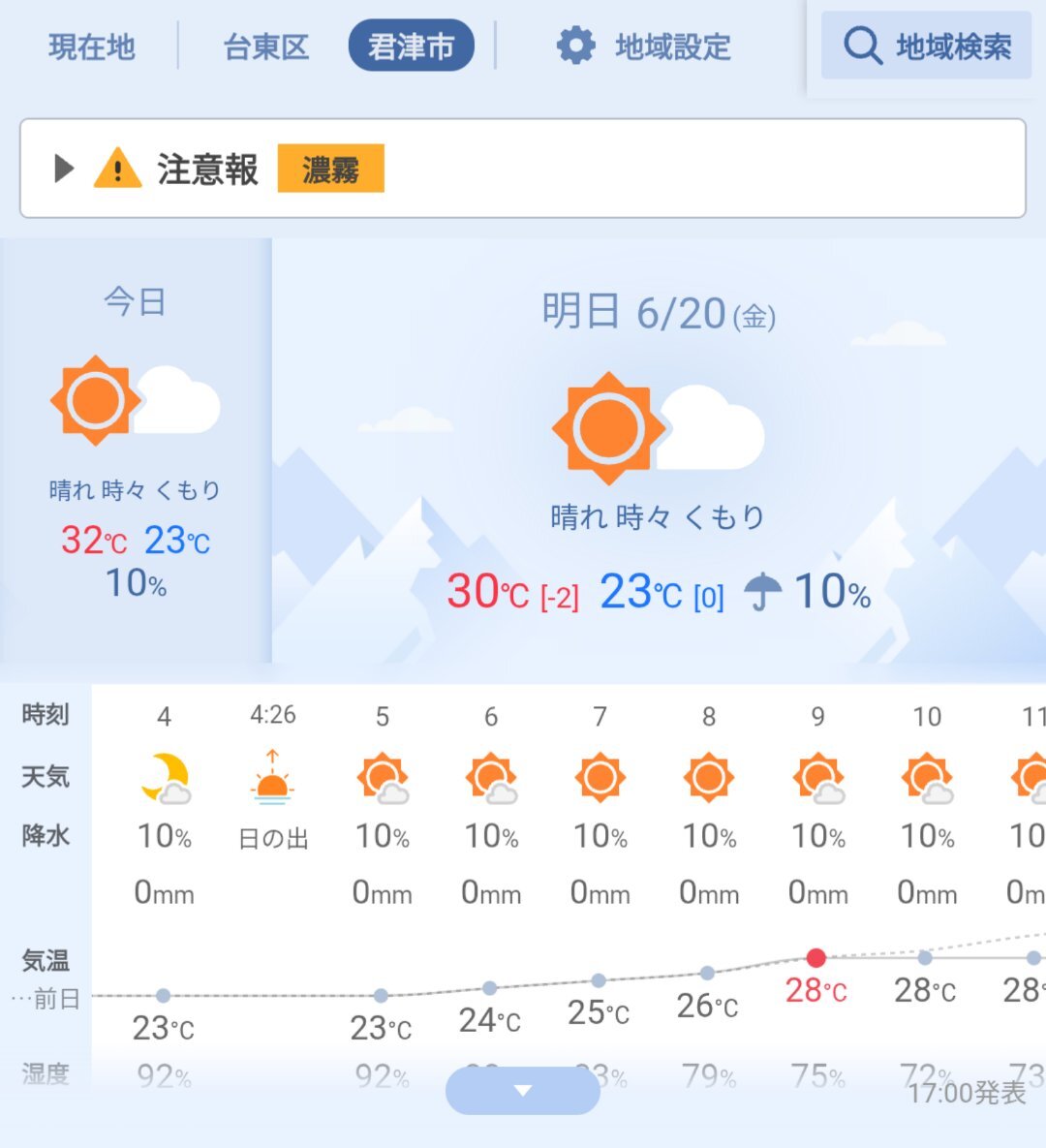Switch to the 台東区 tab
The width and height of the screenshot is (1046, 1148).
265,47
